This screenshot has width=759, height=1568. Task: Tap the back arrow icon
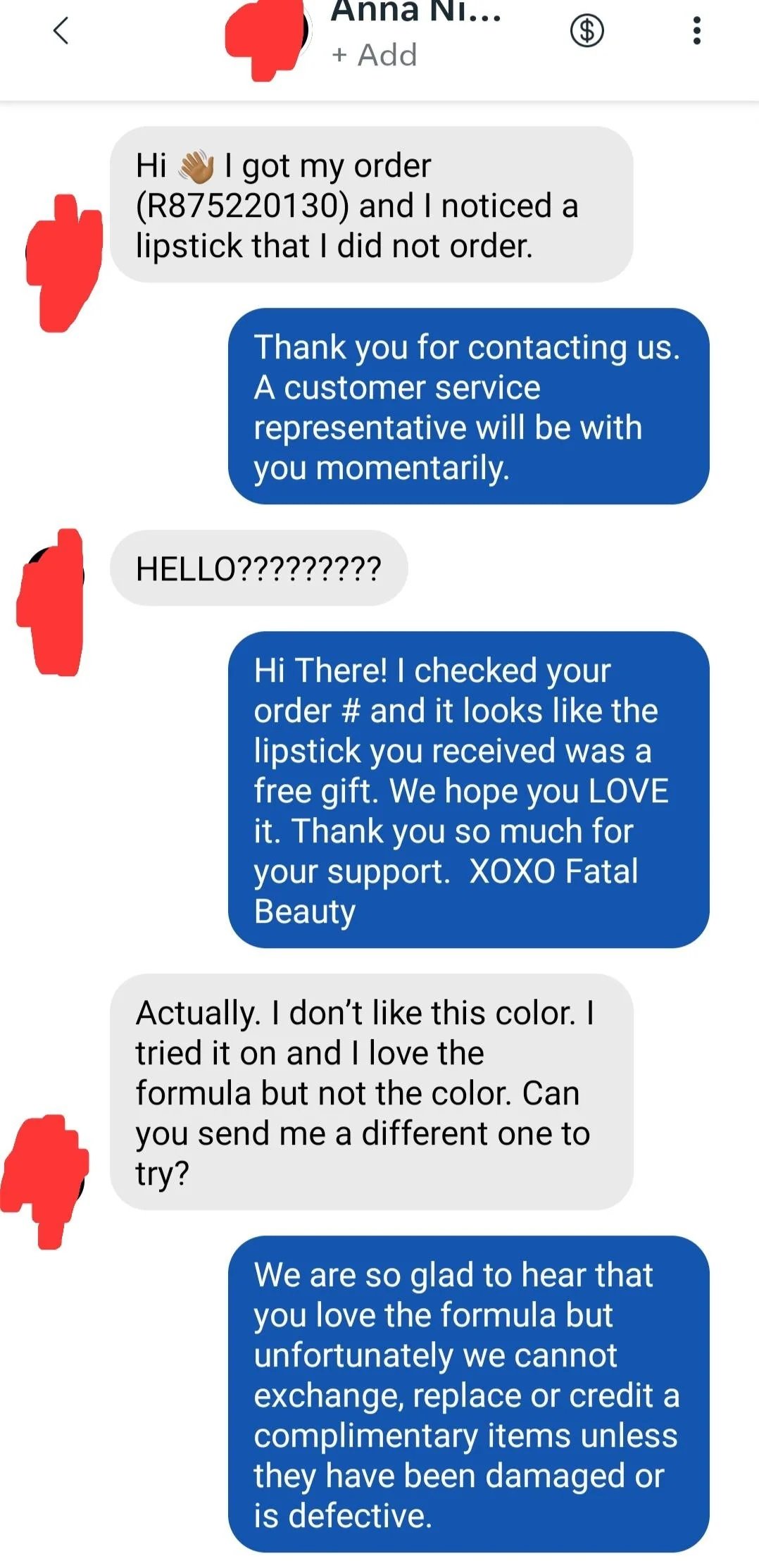point(61,30)
